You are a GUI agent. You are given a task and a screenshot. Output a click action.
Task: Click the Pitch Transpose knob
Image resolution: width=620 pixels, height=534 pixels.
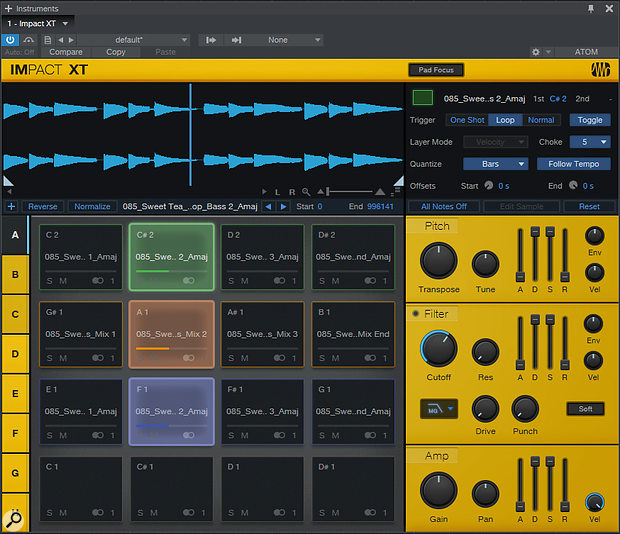(x=438, y=261)
